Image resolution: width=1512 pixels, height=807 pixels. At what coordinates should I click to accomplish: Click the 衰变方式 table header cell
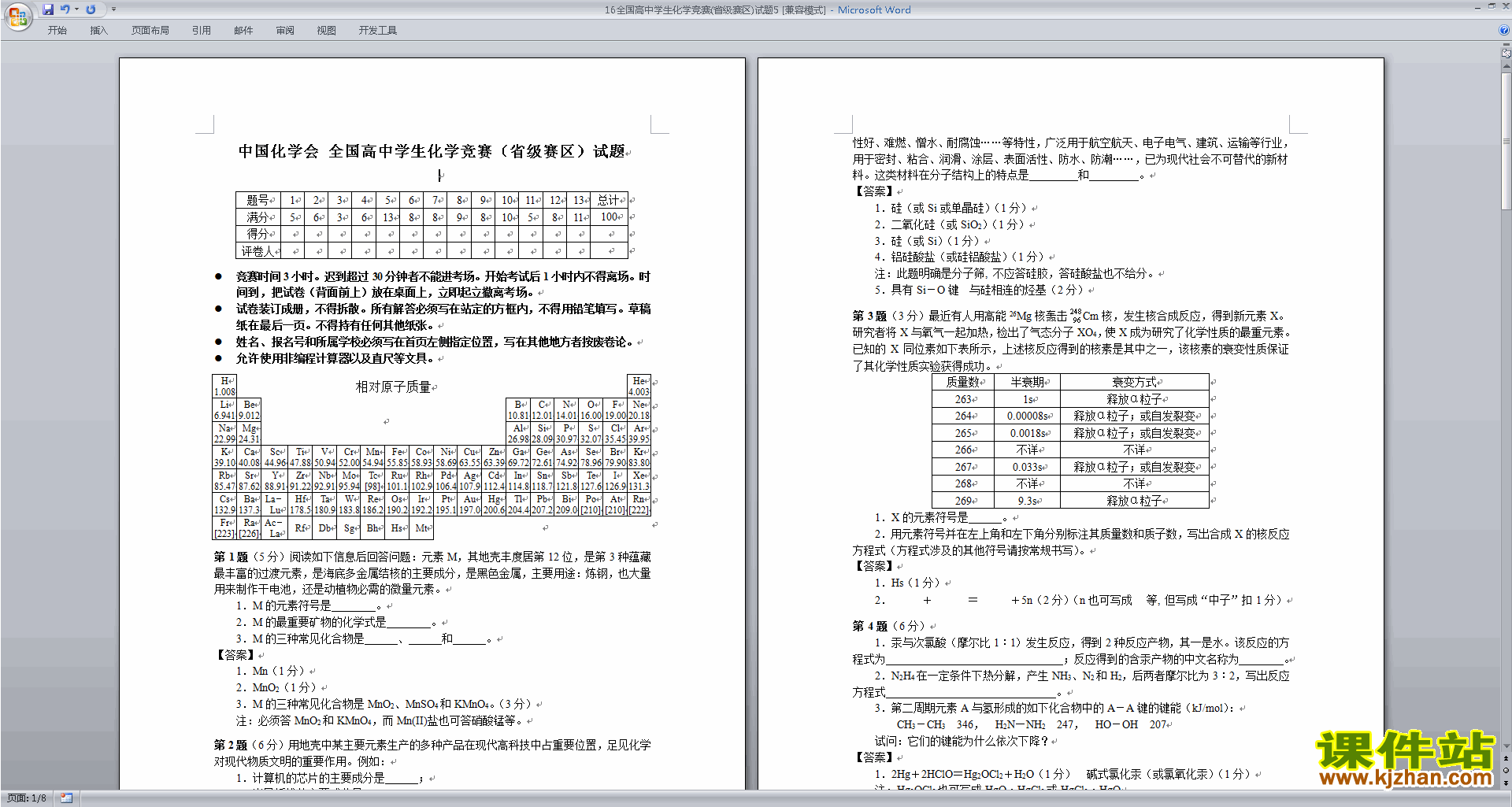tap(1134, 382)
